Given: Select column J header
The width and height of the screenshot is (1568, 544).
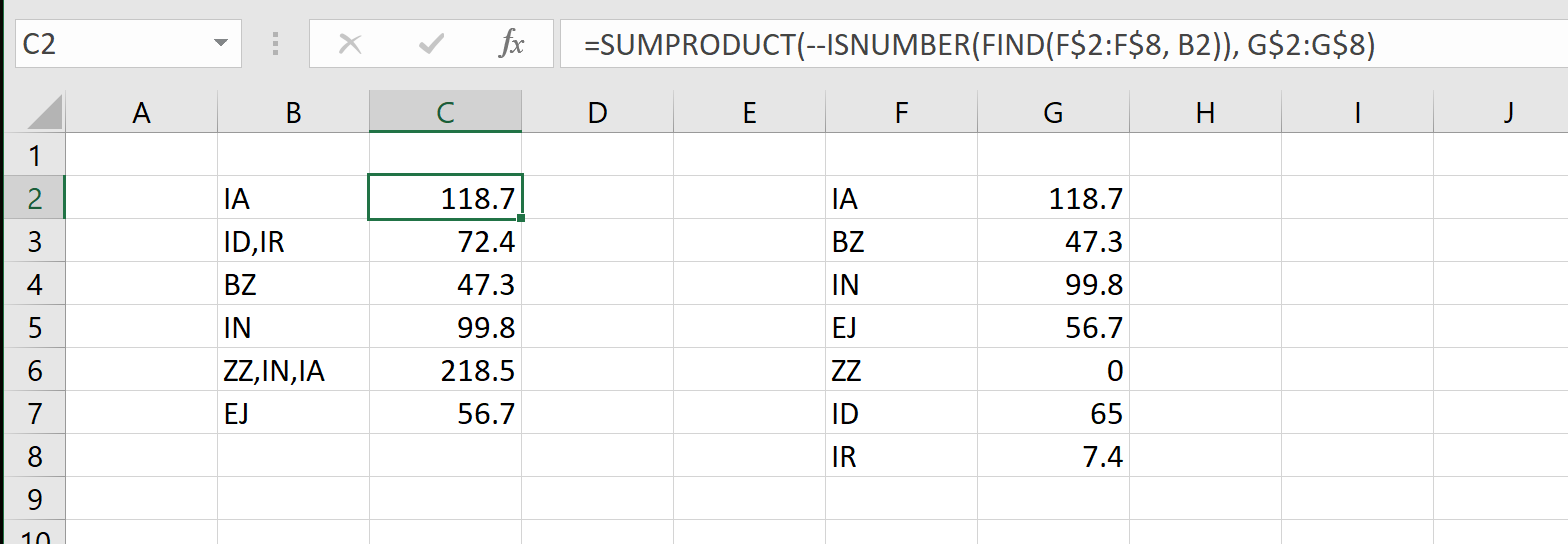Looking at the screenshot, I should [x=1508, y=113].
